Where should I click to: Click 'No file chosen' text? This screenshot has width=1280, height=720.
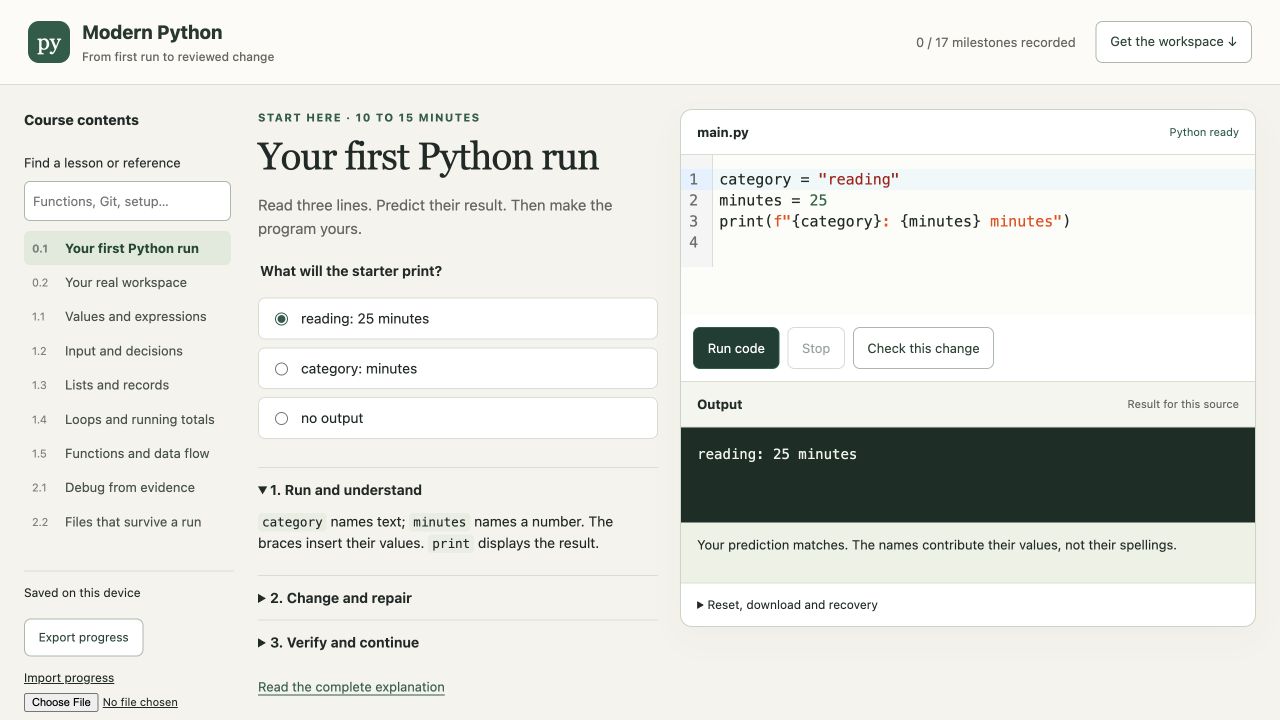(140, 702)
